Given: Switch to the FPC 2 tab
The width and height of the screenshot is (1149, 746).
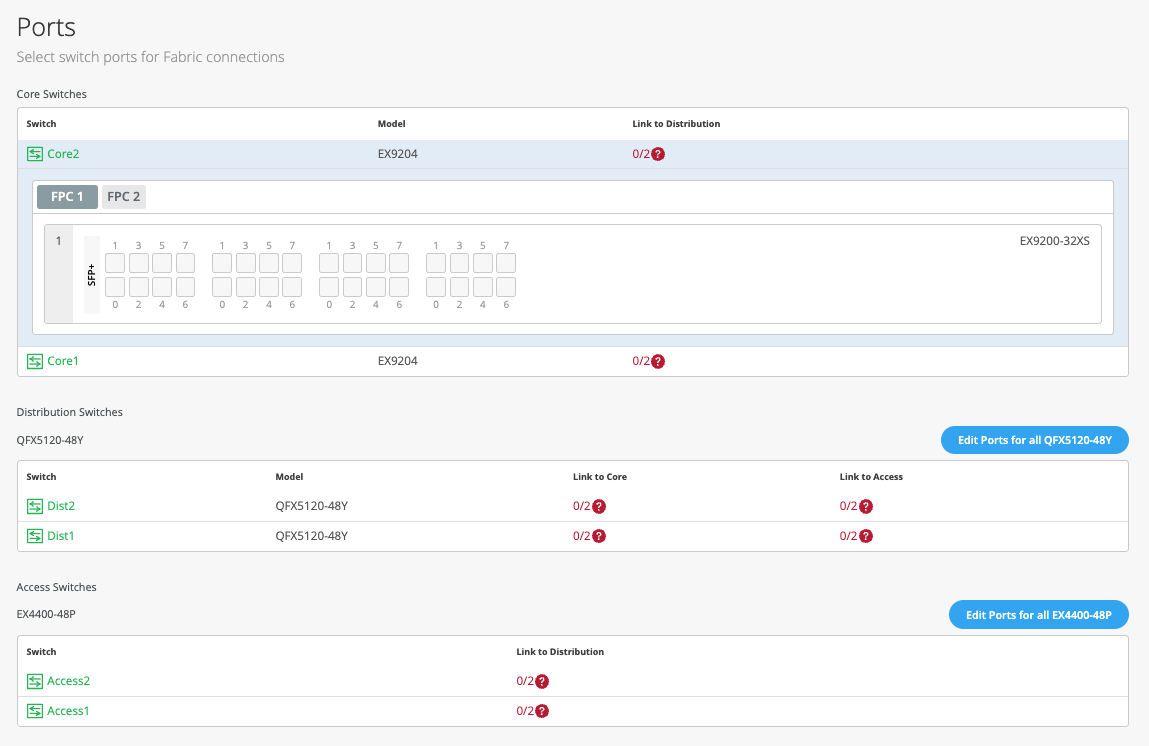Looking at the screenshot, I should pyautogui.click(x=124, y=197).
